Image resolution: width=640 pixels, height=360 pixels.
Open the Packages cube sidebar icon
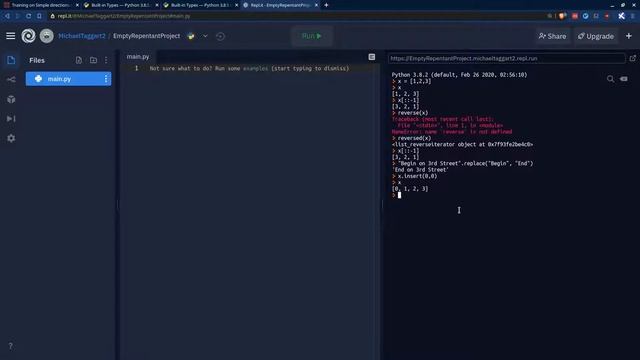pyautogui.click(x=11, y=99)
